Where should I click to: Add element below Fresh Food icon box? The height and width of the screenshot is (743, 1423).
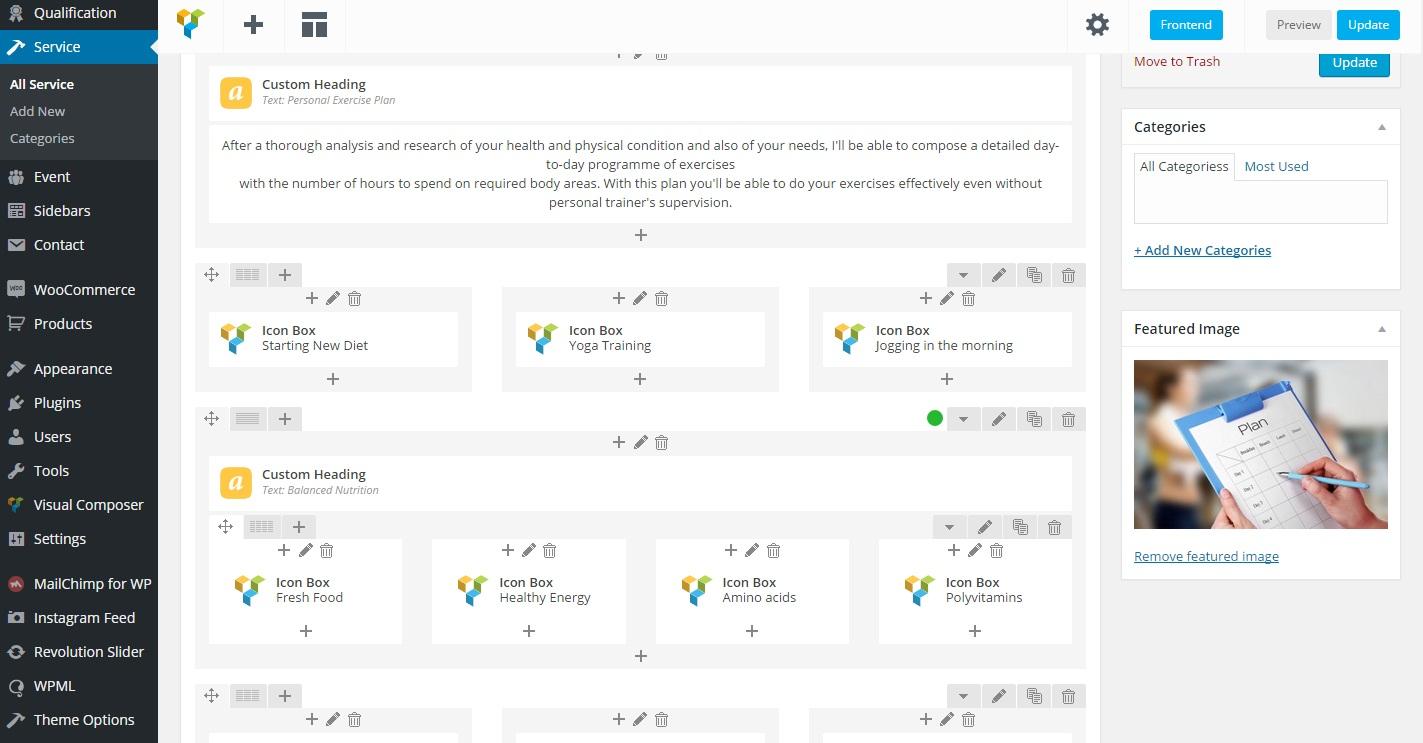tap(306, 631)
